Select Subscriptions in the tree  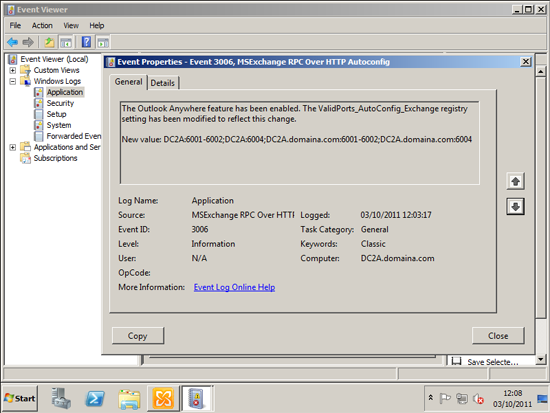[55, 158]
